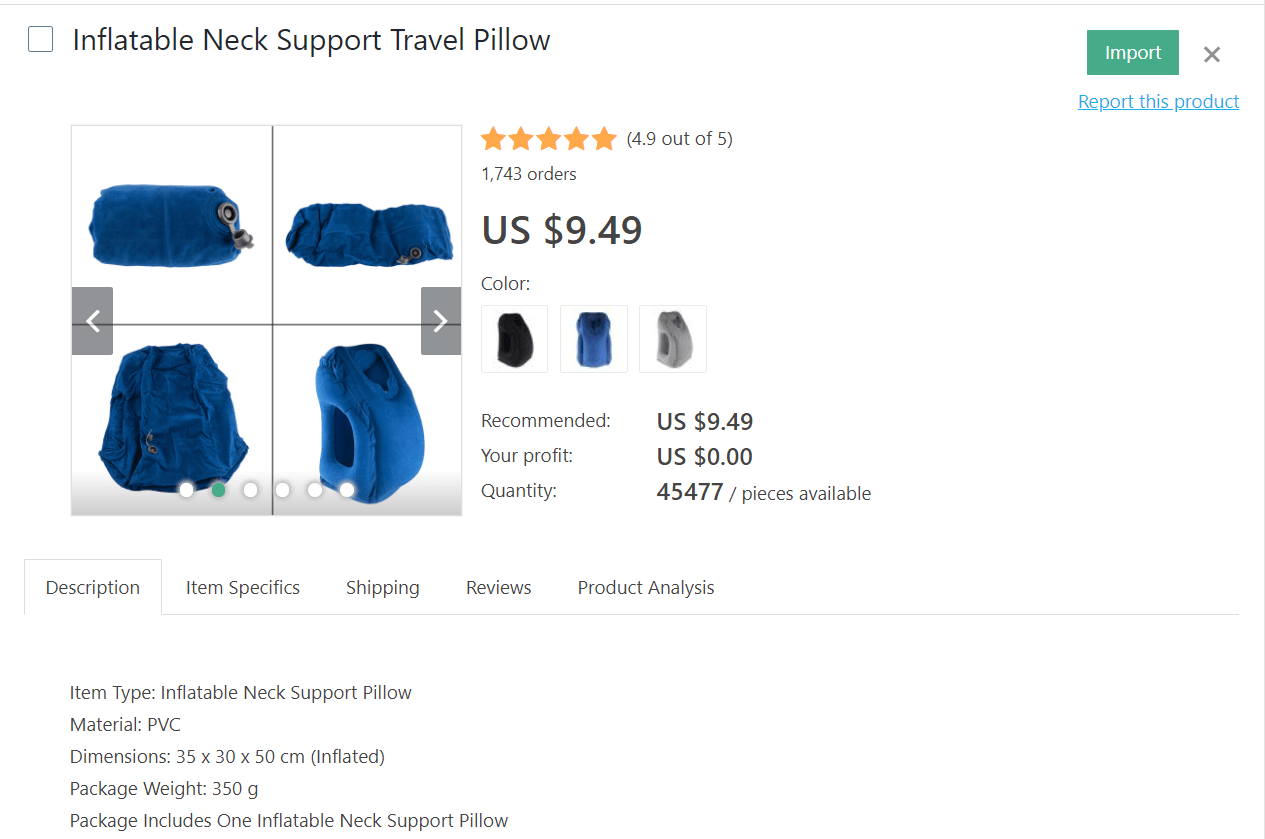Open the Report this product link
The height and width of the screenshot is (839, 1265).
[1158, 101]
